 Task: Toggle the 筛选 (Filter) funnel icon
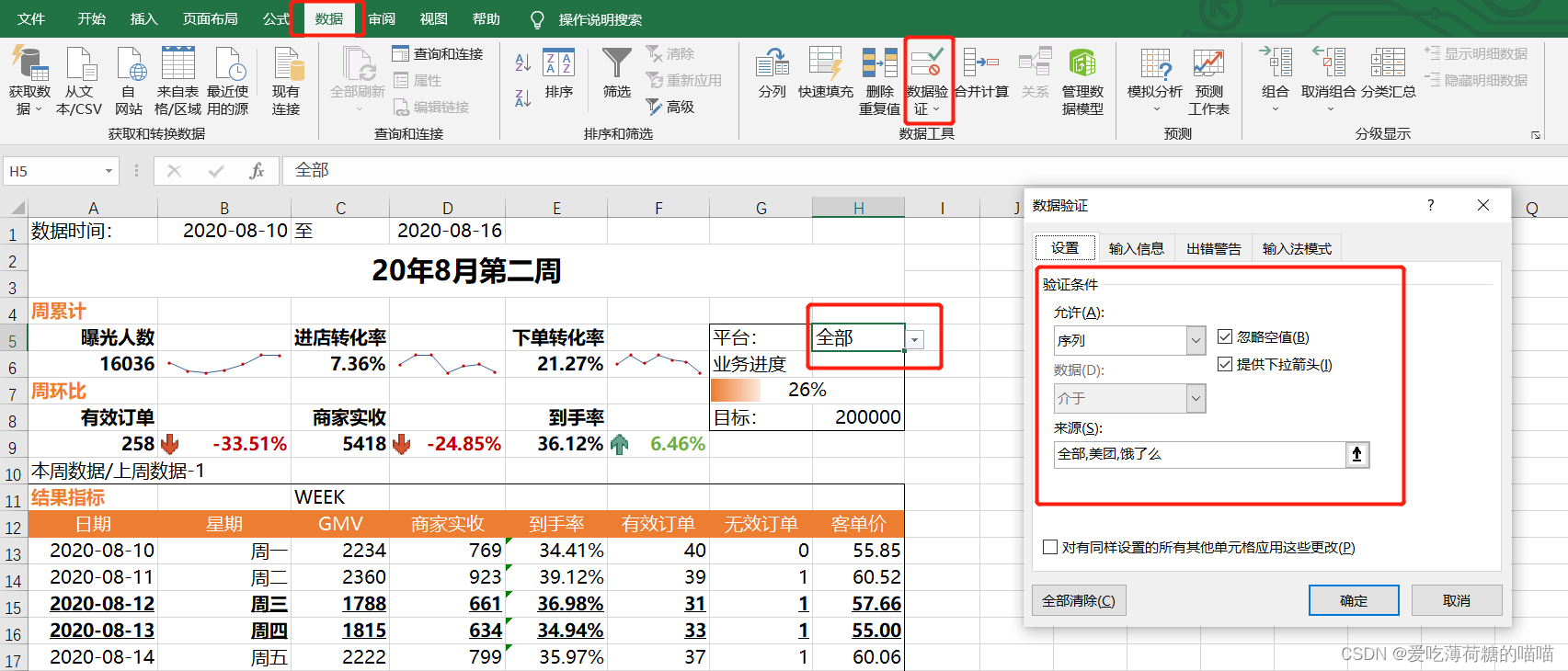[x=616, y=63]
